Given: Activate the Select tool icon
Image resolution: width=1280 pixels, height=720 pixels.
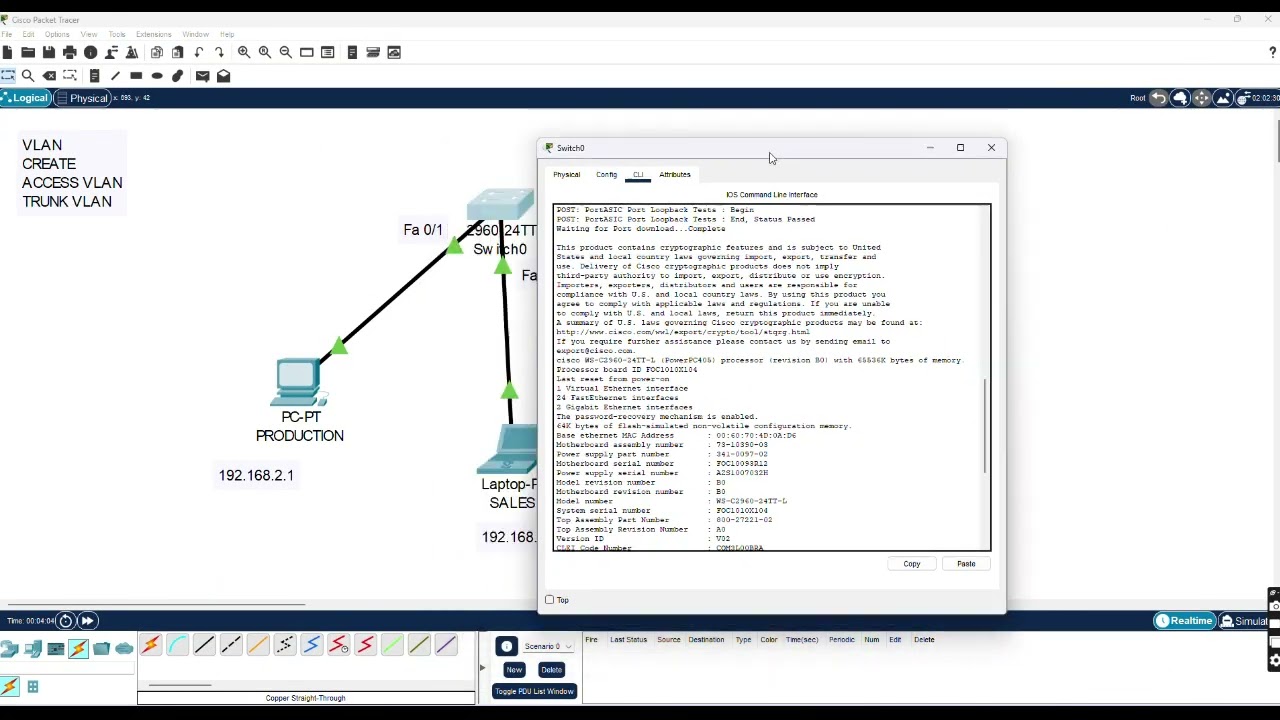Looking at the screenshot, I should point(8,75).
